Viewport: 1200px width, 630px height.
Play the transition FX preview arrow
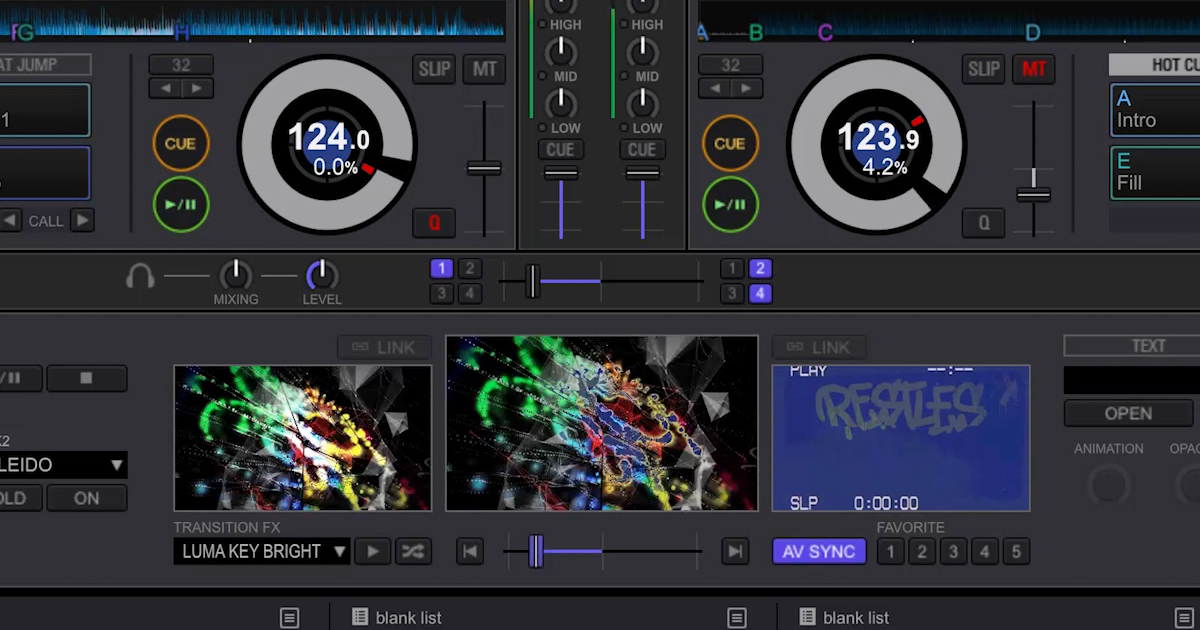(x=372, y=551)
